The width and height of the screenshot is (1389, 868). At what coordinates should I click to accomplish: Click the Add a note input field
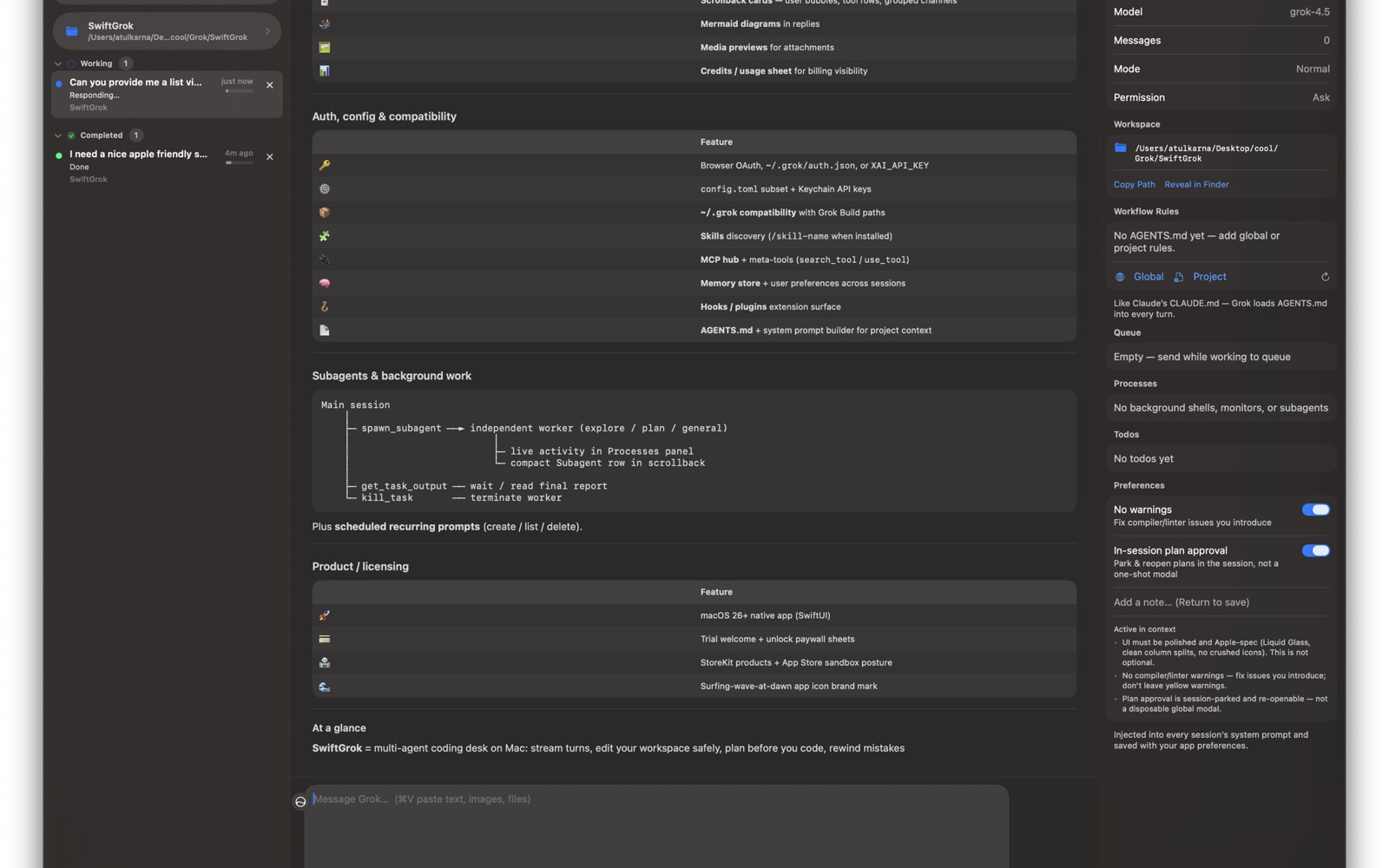point(1221,602)
